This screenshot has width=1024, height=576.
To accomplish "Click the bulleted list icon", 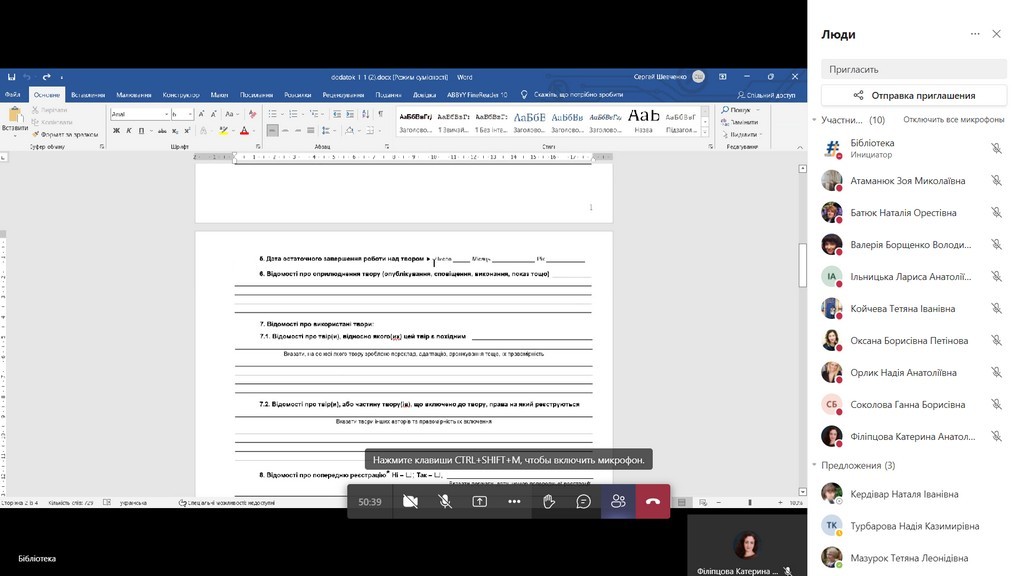I will [272, 114].
